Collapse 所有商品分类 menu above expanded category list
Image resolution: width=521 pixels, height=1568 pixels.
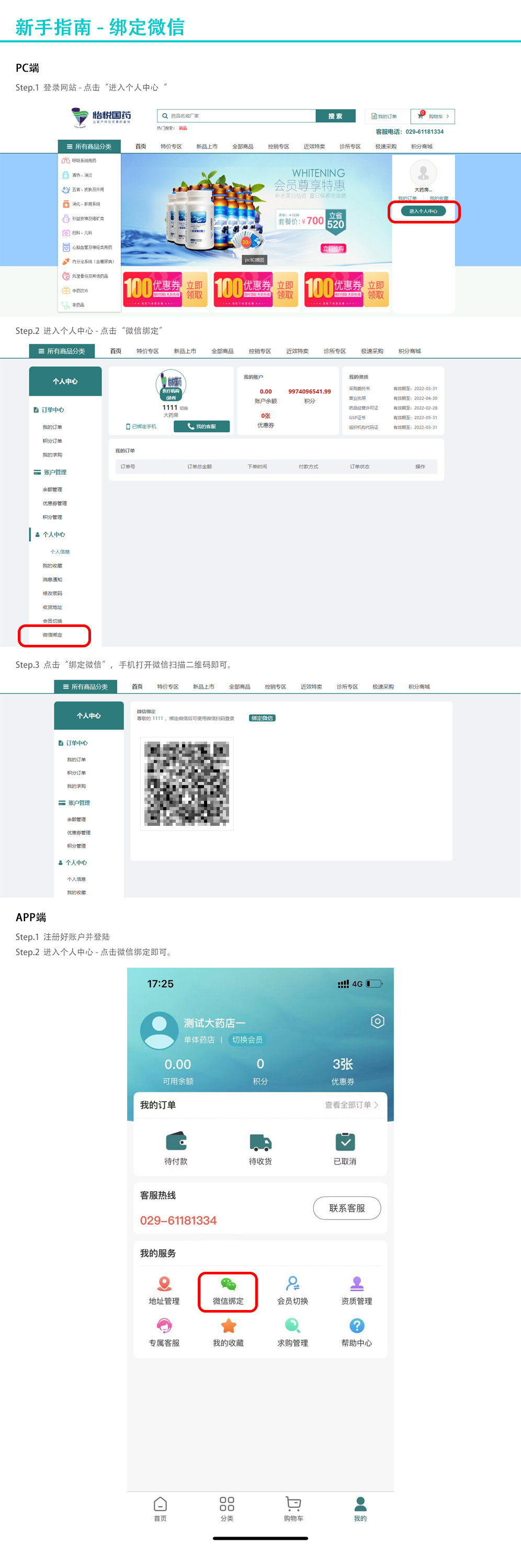click(89, 146)
